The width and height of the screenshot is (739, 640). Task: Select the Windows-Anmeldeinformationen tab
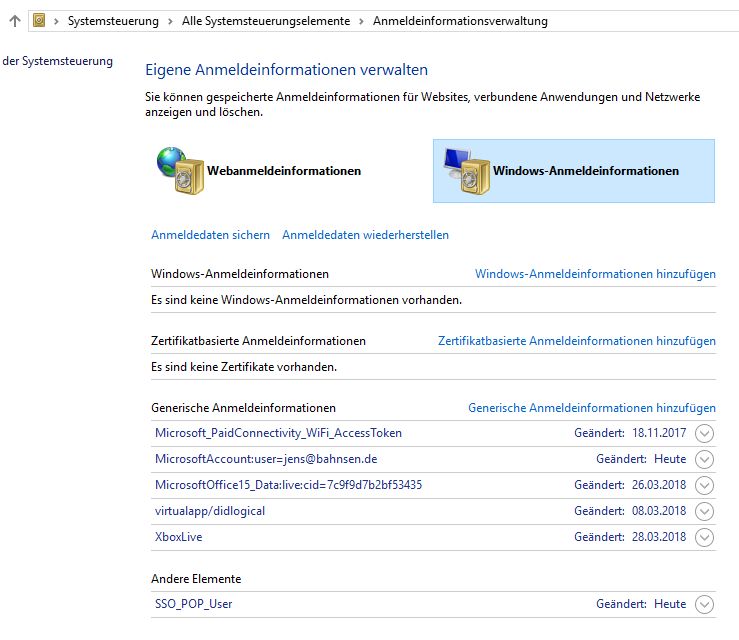(574, 171)
